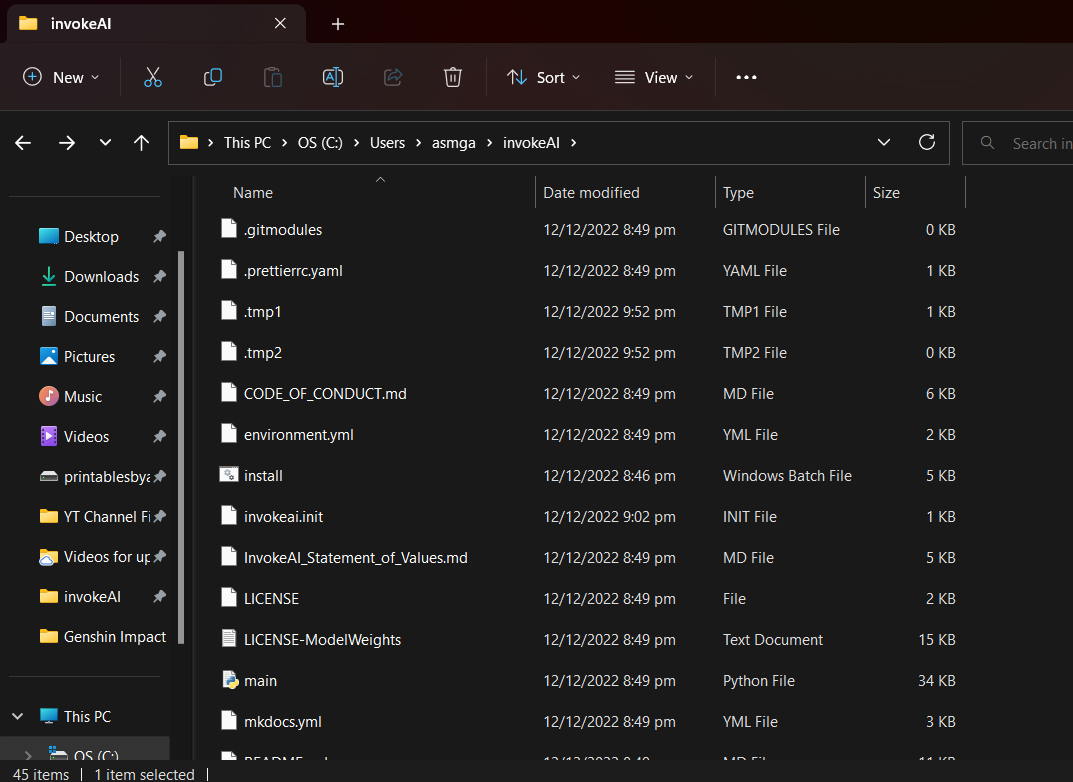Image resolution: width=1073 pixels, height=782 pixels.
Task: Click the Share icon in toolbar
Action: click(393, 77)
